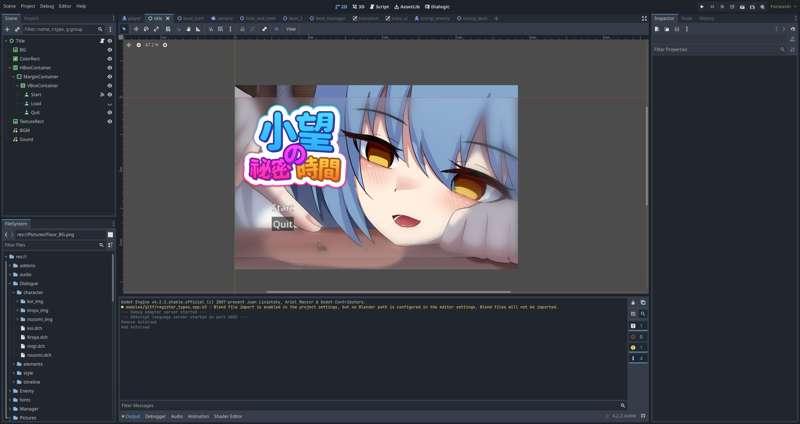Click the signal icon on Start node
The width and height of the screenshot is (800, 424).
pyautogui.click(x=102, y=94)
